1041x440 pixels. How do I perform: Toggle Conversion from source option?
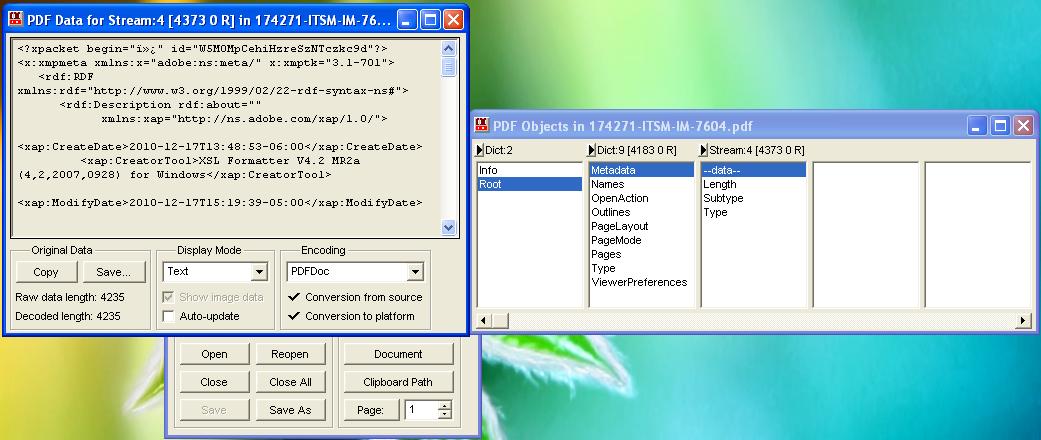[355, 297]
